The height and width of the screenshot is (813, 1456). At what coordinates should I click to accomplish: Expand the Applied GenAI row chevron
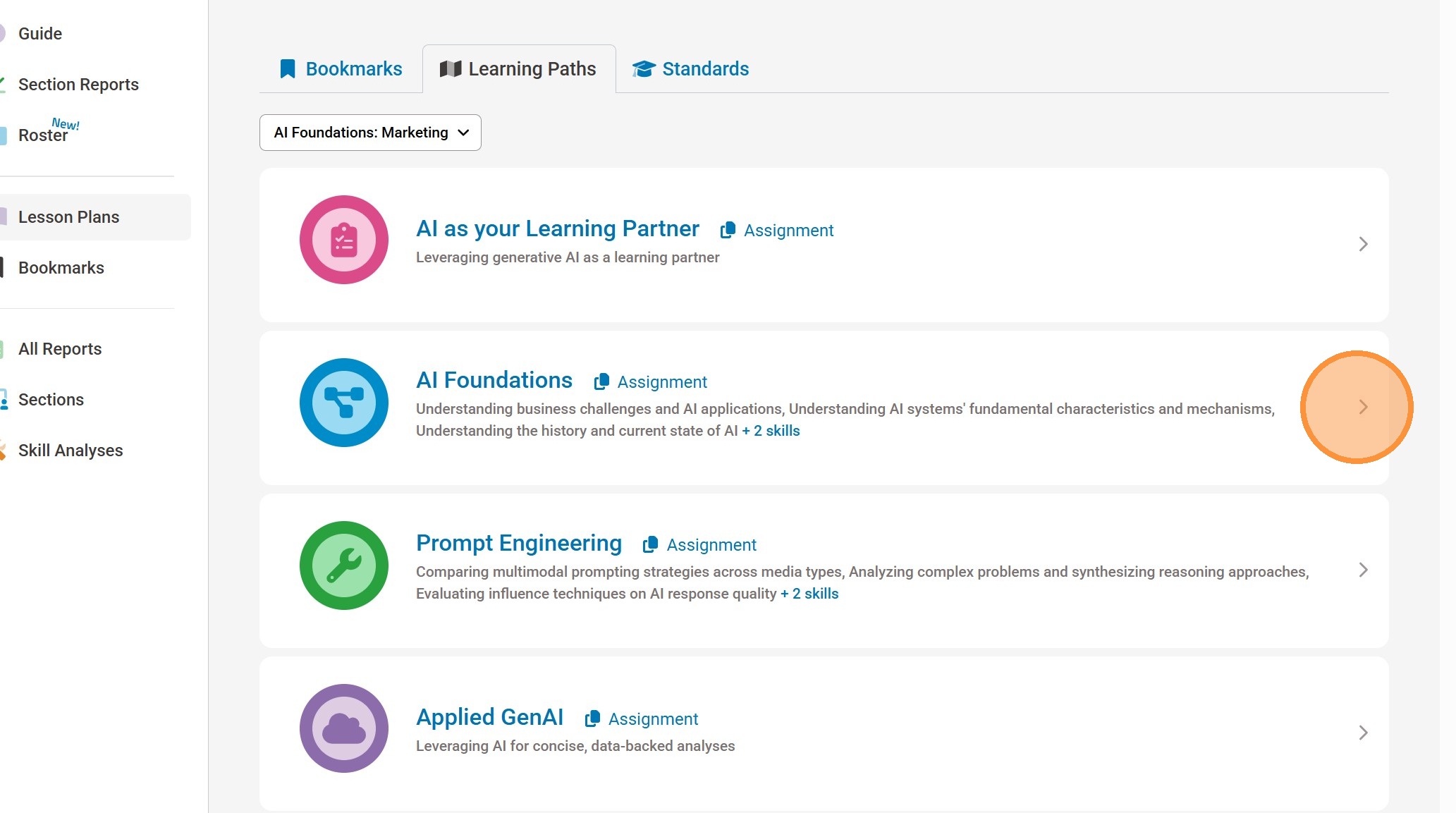tap(1363, 733)
